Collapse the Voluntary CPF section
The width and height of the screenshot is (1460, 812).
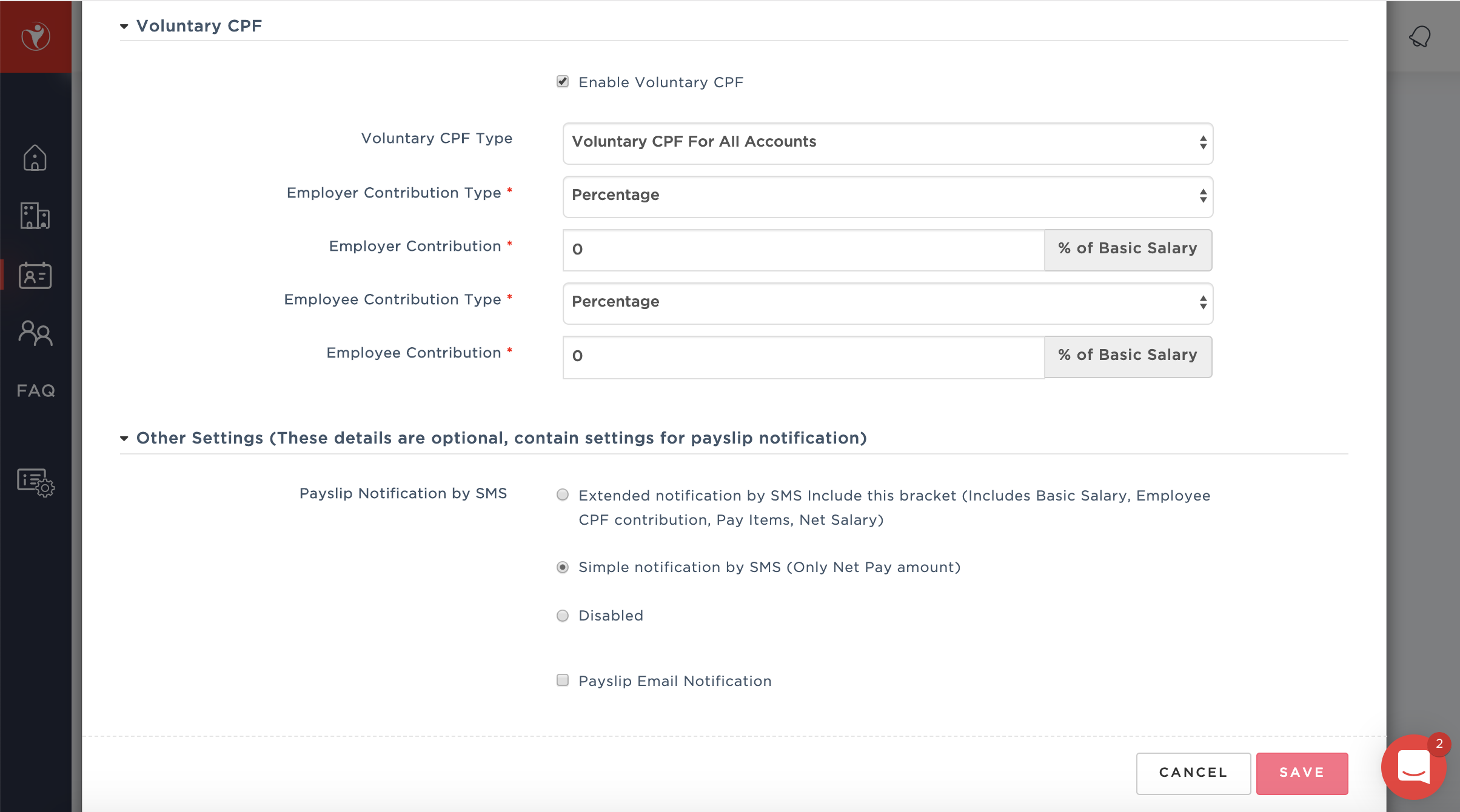click(124, 26)
